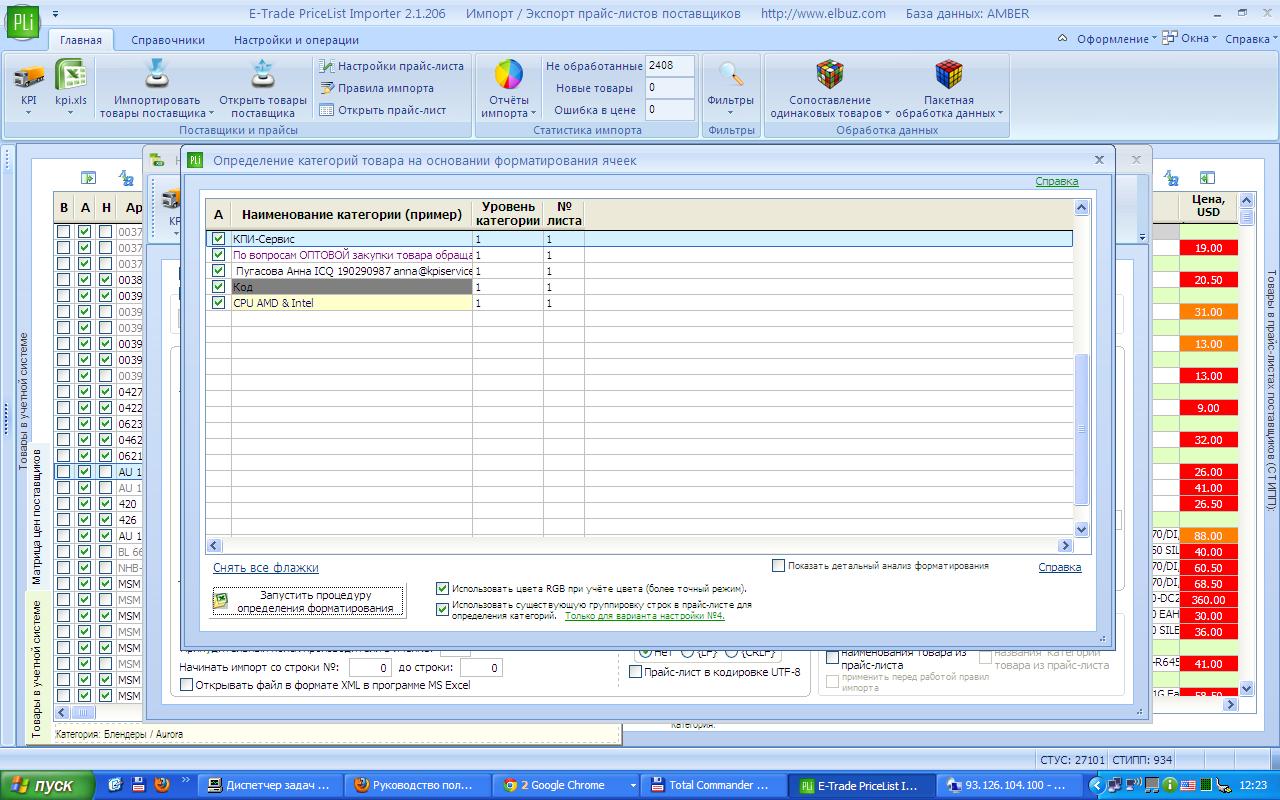The width and height of the screenshot is (1280, 800).
Task: Click the Запустить процедуру button icon
Action: [221, 600]
